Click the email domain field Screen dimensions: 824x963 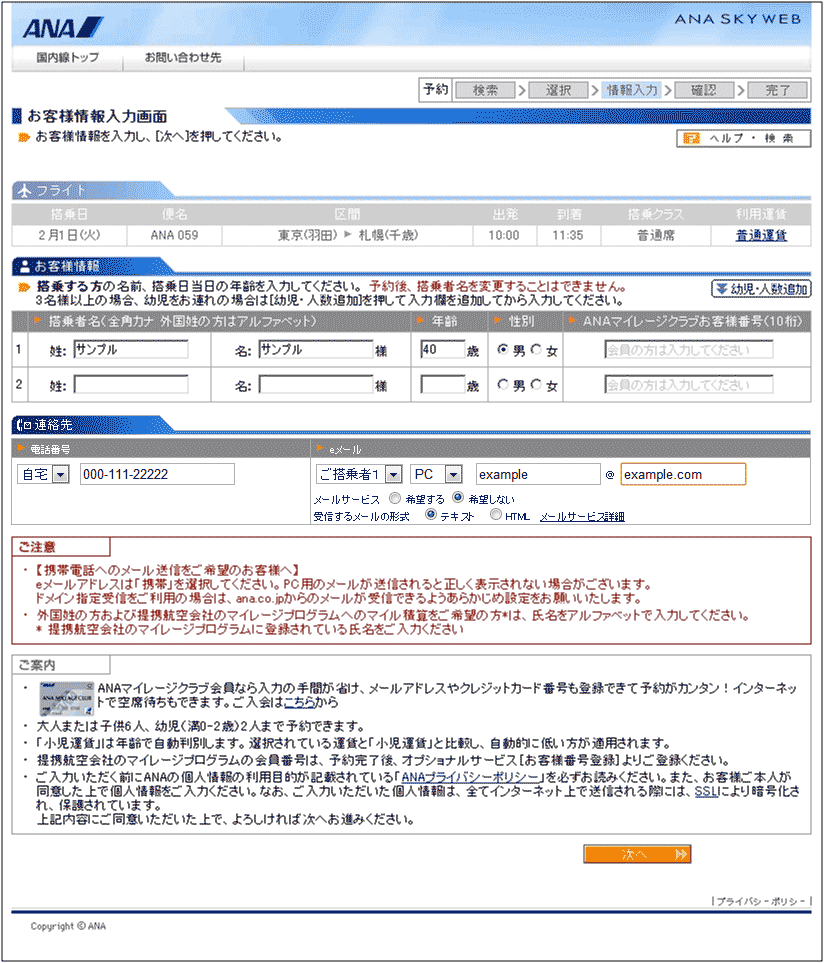pyautogui.click(x=683, y=474)
